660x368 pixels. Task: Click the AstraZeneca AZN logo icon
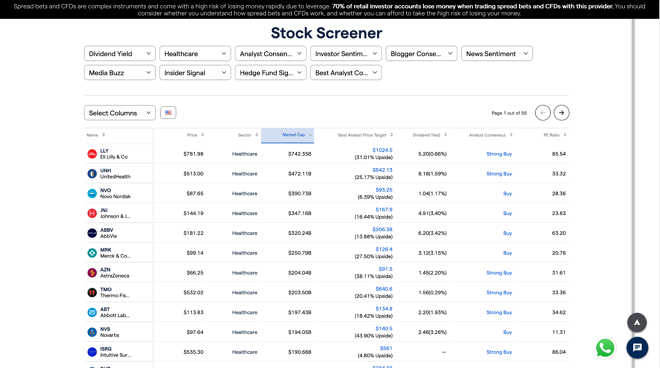92,273
